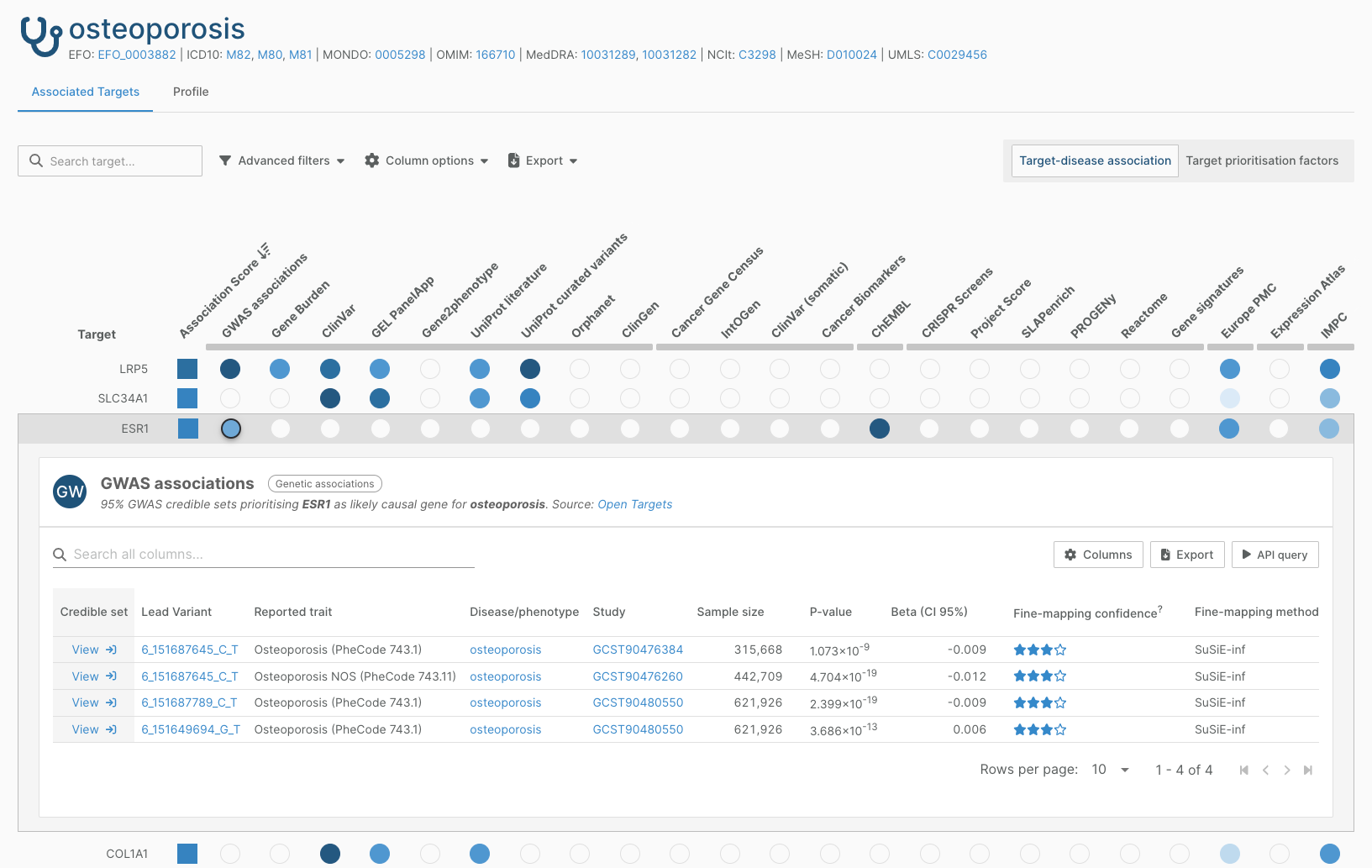
Task: Go to the previous page of results
Action: tap(1265, 770)
